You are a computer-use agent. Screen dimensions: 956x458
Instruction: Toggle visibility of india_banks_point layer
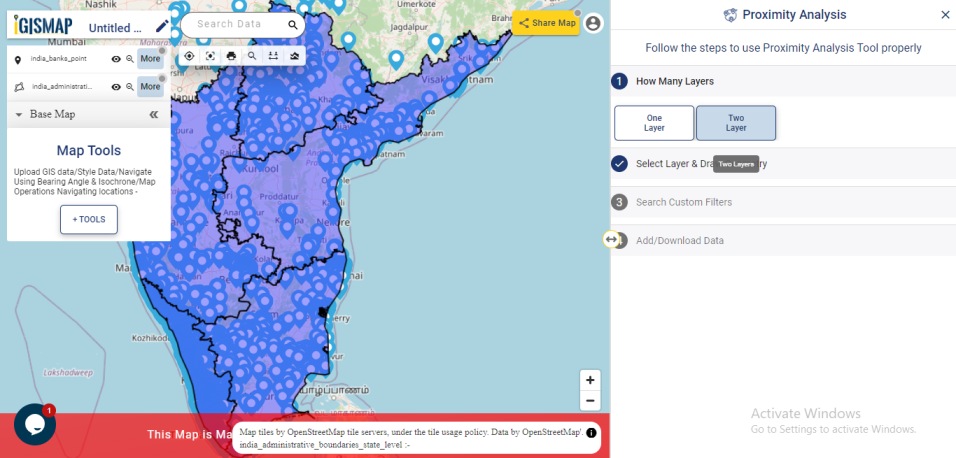click(116, 59)
